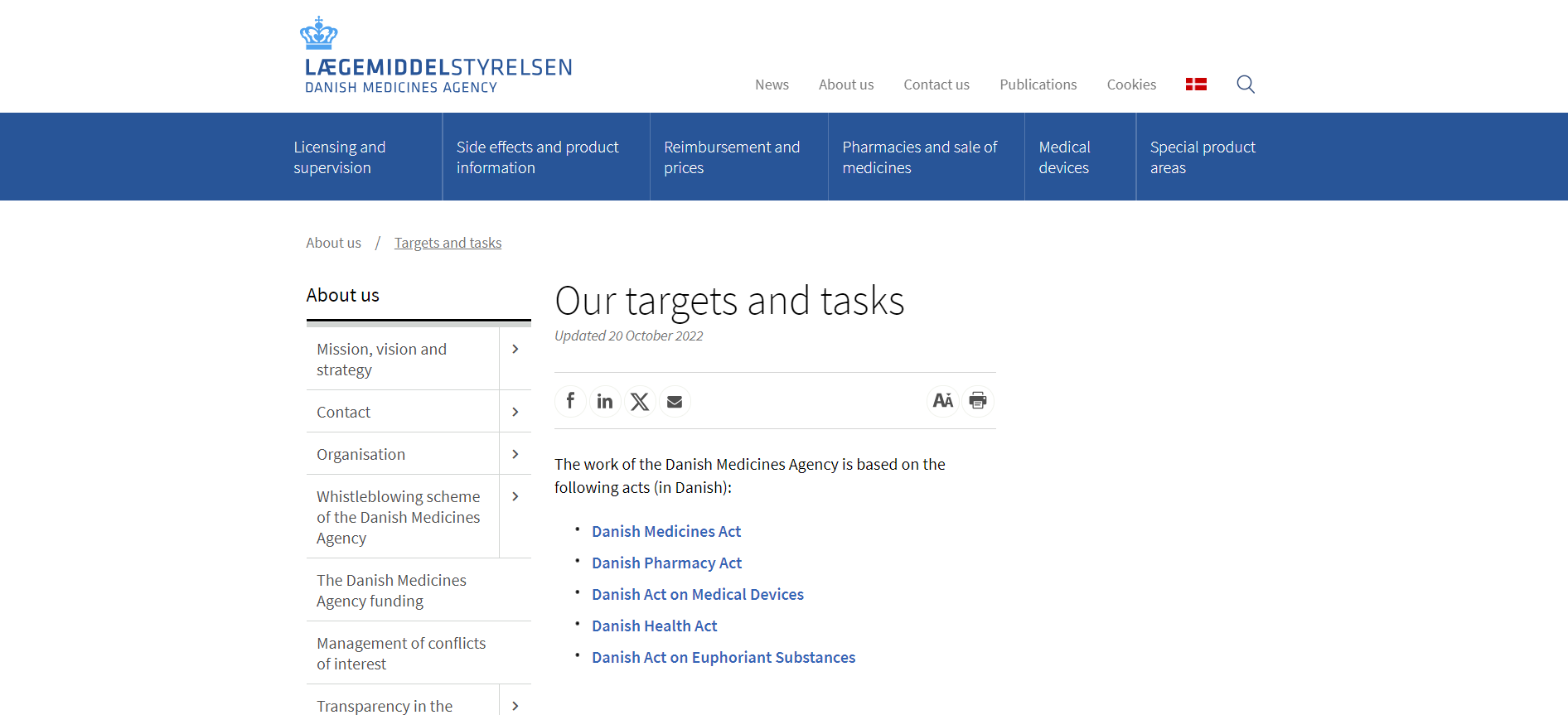Expand Mission, vision and strategy chevron
The image size is (1568, 715).
point(515,350)
